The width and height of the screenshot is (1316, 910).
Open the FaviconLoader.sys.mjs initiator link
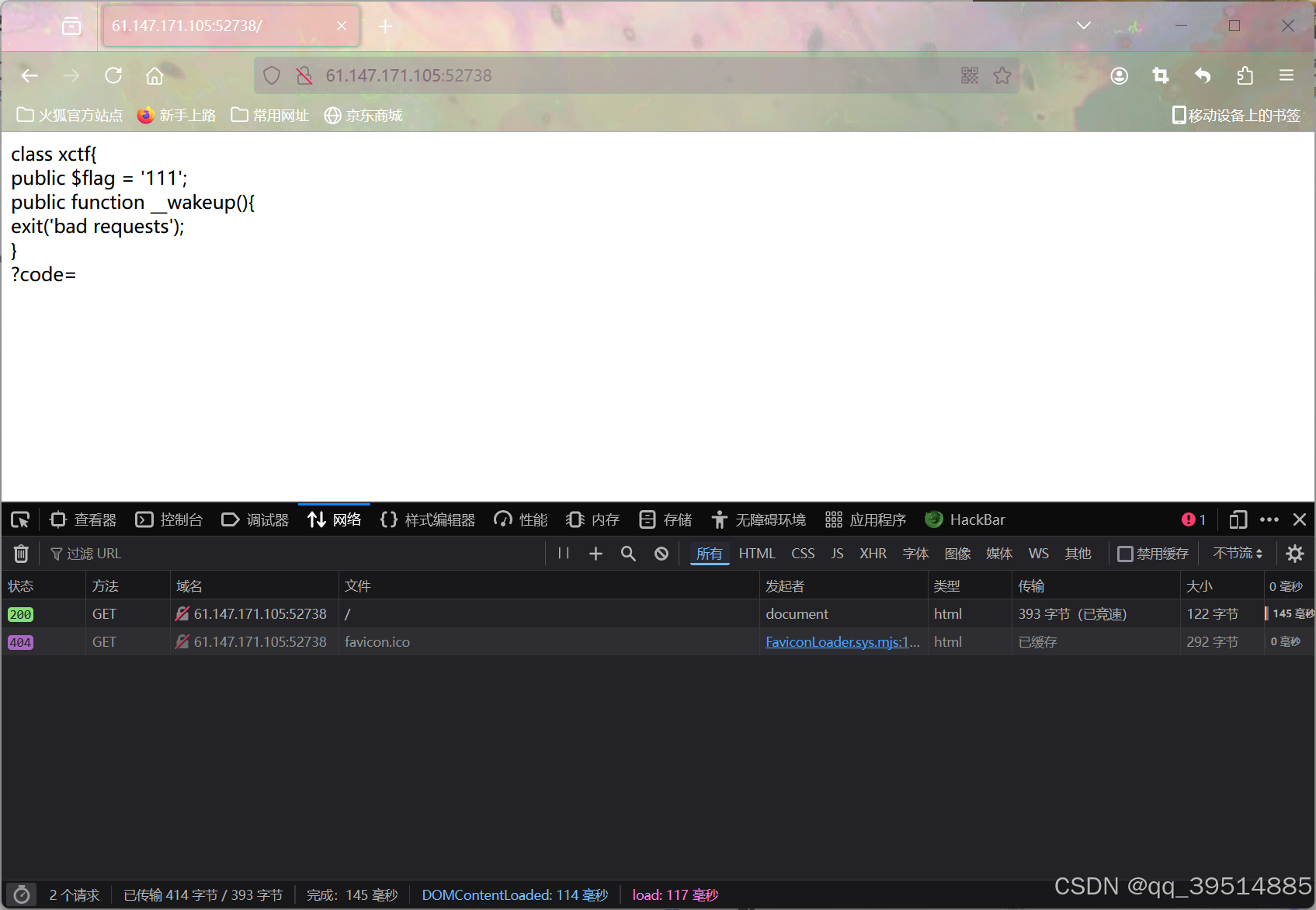[842, 642]
